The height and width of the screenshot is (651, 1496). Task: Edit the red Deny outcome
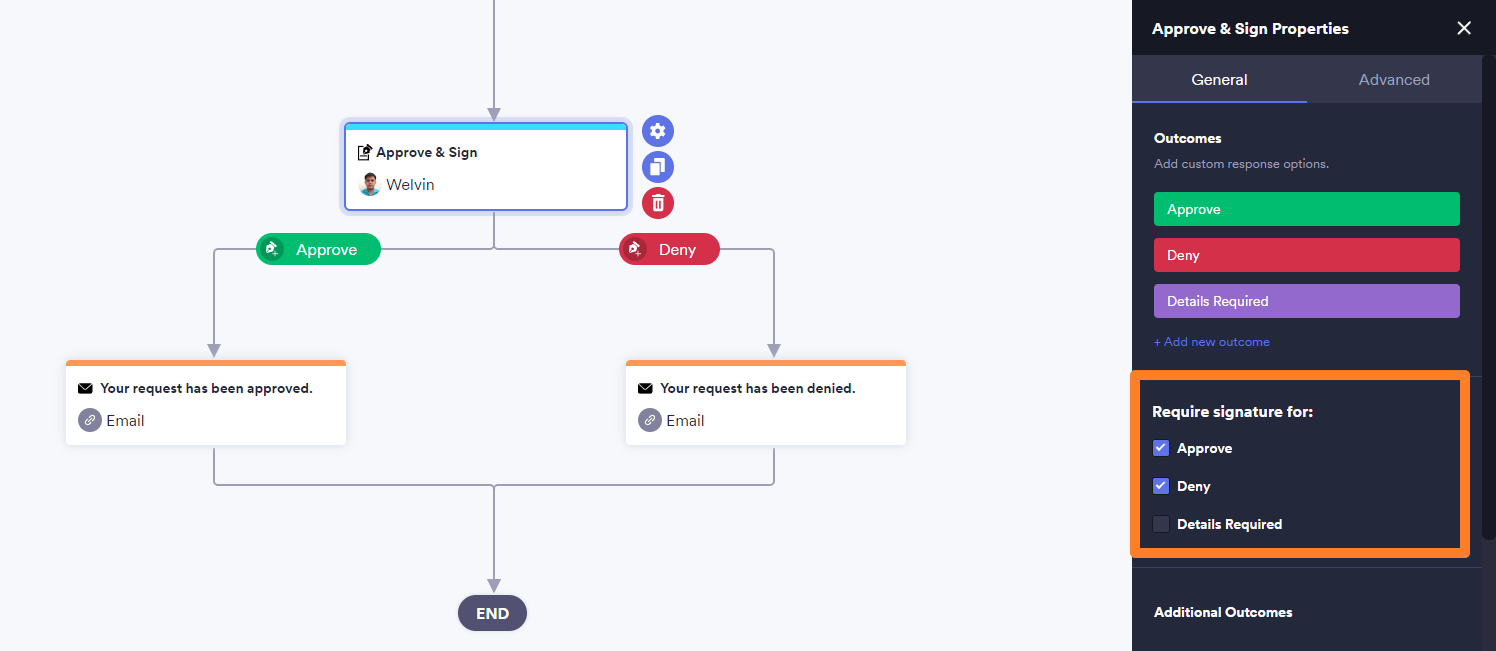[x=1306, y=255]
